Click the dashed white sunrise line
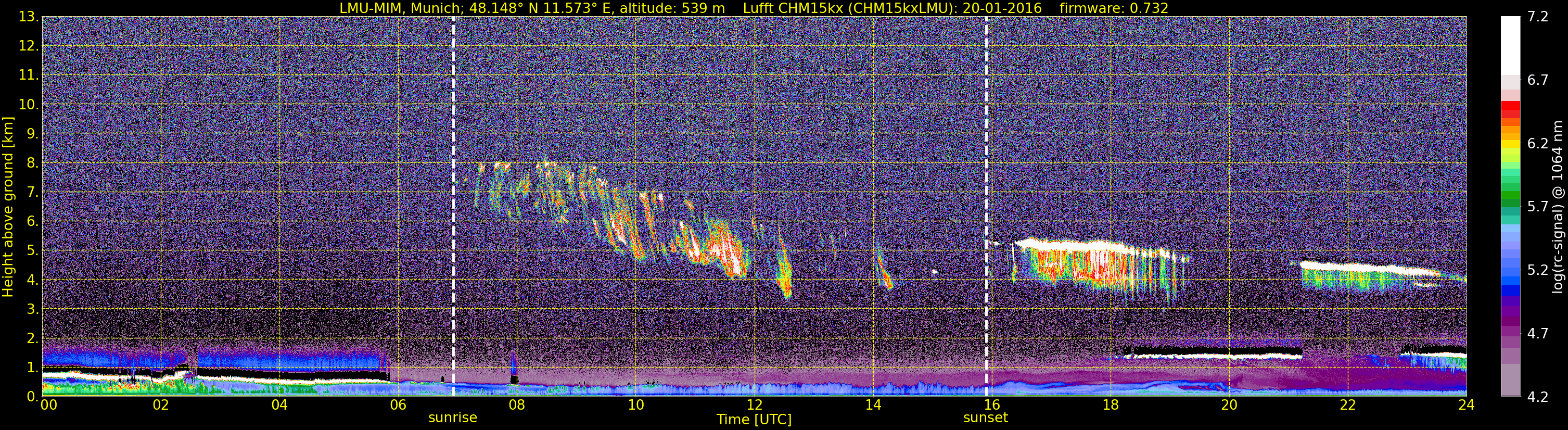This screenshot has width=1568, height=430. coord(453,207)
